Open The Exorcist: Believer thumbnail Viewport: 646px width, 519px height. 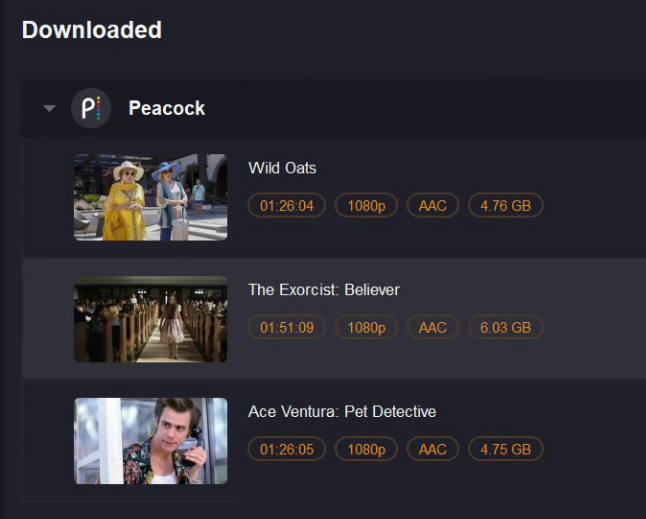click(151, 319)
